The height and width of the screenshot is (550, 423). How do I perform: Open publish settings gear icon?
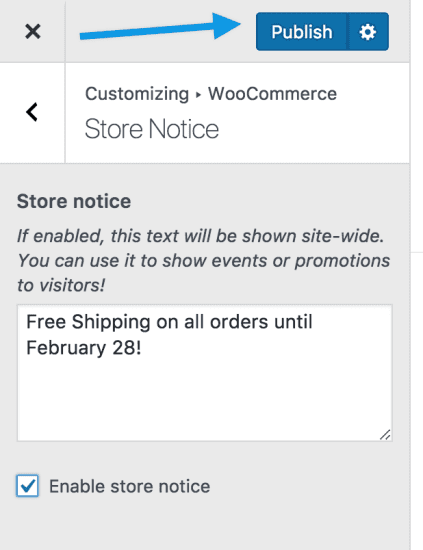pyautogui.click(x=368, y=32)
